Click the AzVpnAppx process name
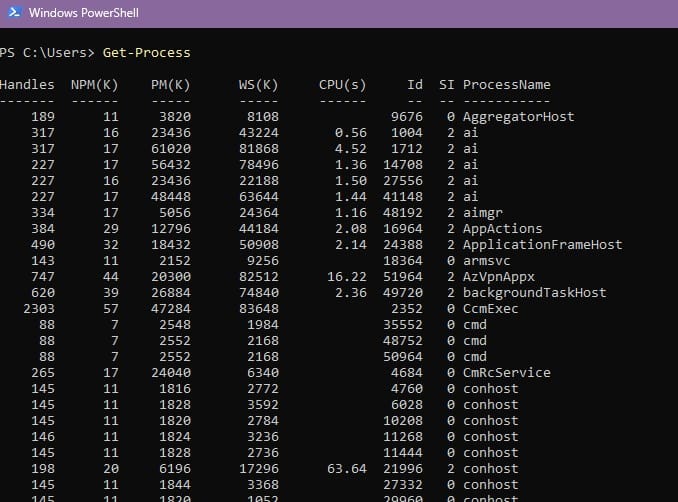Image resolution: width=678 pixels, height=502 pixels. tap(499, 277)
